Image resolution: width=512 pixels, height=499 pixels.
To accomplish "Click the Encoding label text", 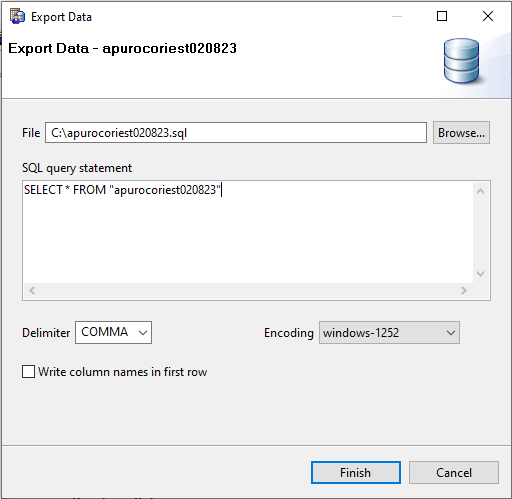I will (x=289, y=333).
